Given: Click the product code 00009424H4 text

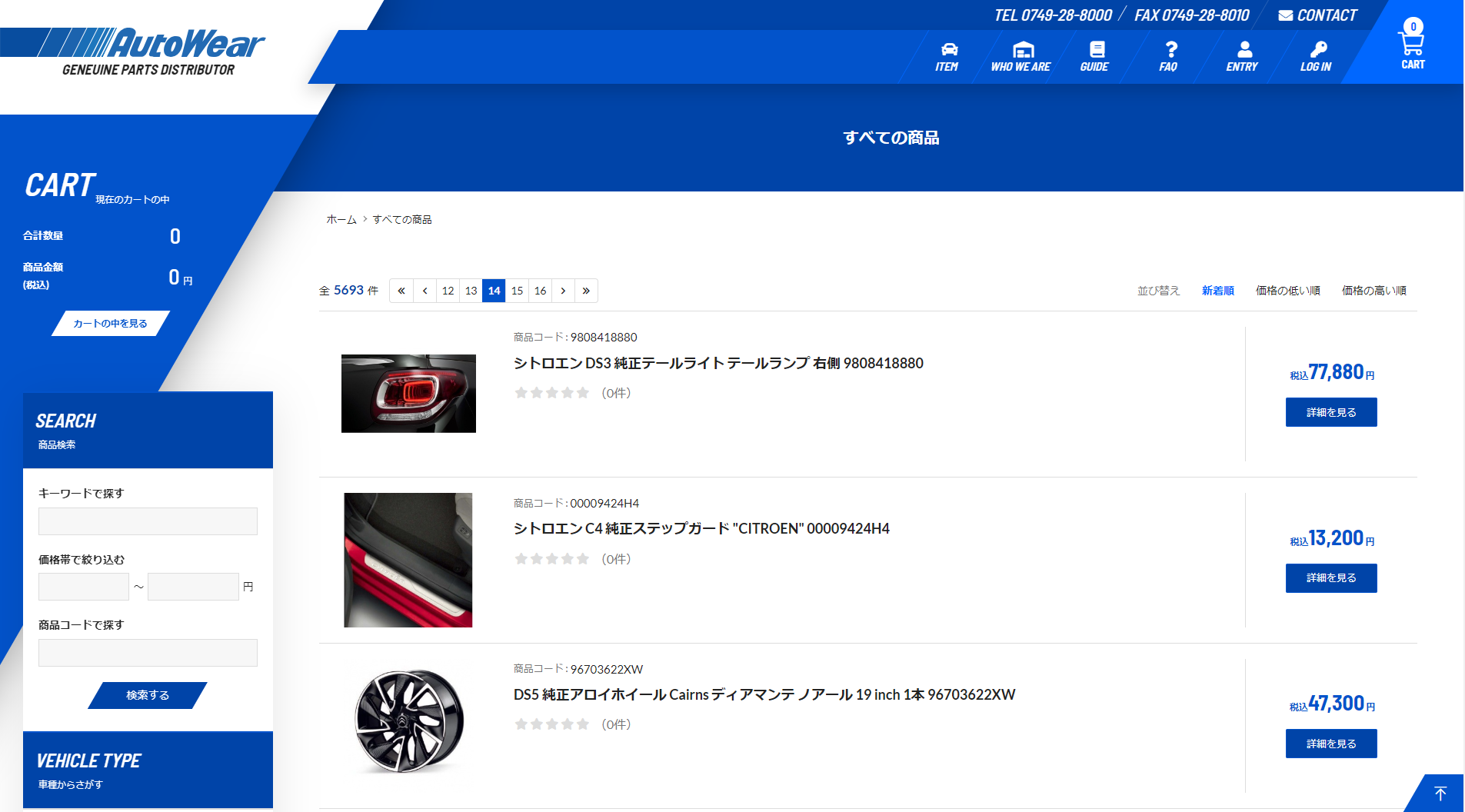Looking at the screenshot, I should coord(604,504).
